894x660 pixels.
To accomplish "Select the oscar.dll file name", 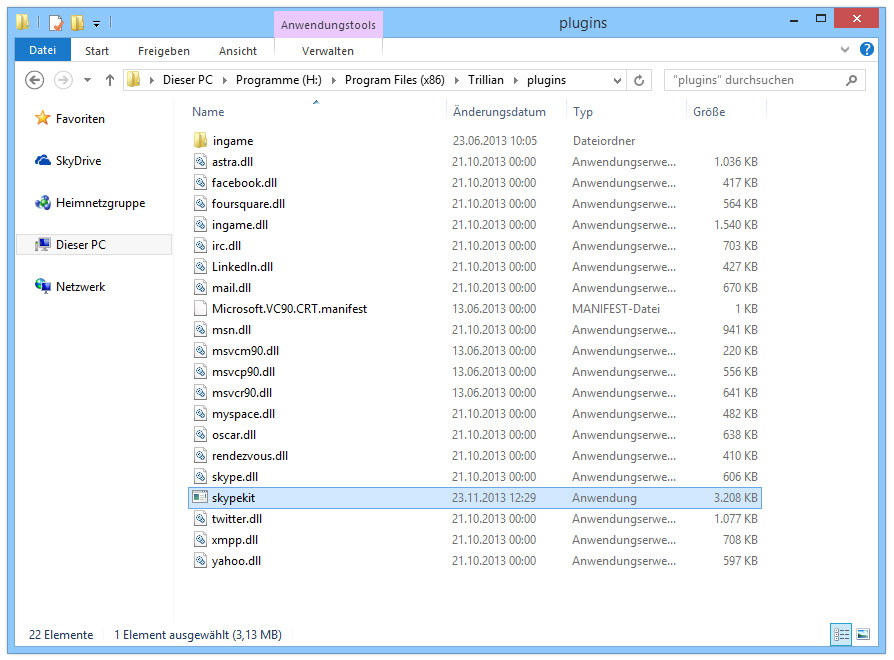I will [x=234, y=435].
